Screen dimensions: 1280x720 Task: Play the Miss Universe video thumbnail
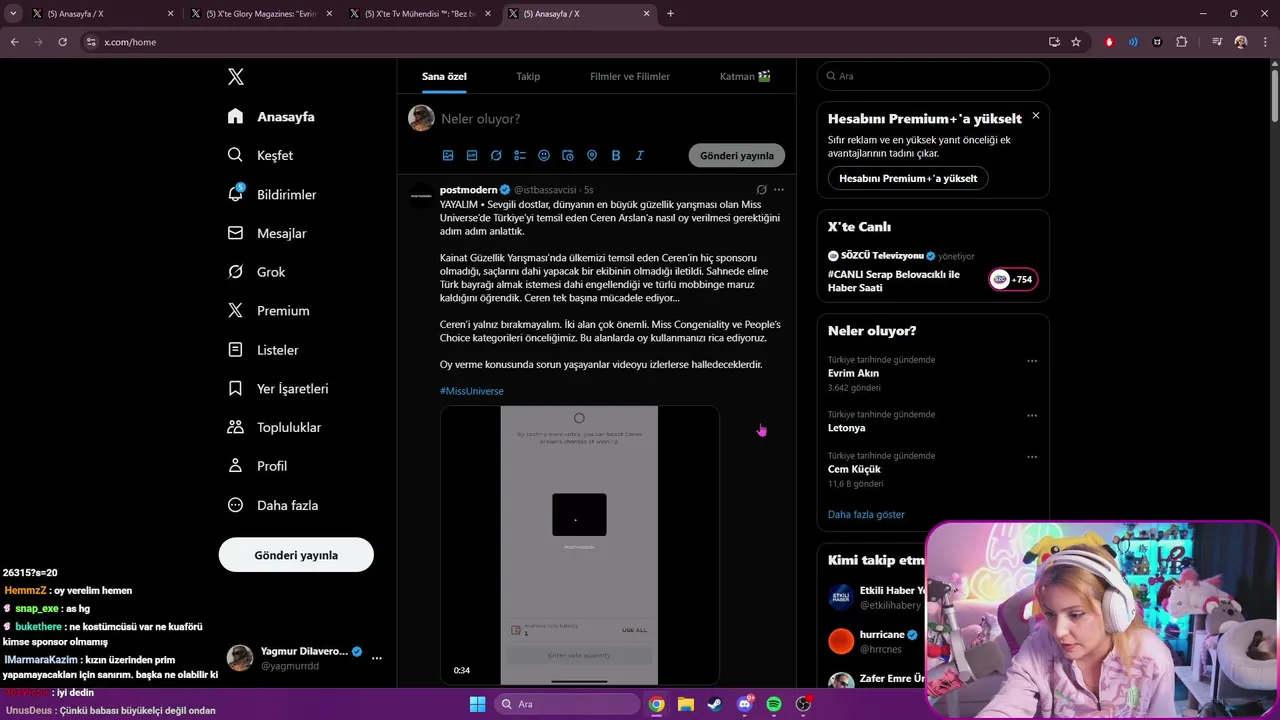pos(579,545)
